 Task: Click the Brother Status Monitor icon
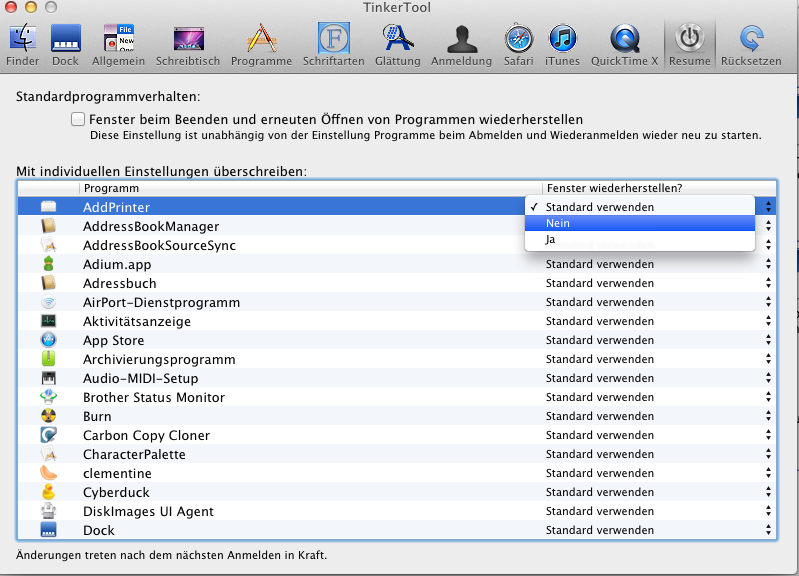point(48,397)
